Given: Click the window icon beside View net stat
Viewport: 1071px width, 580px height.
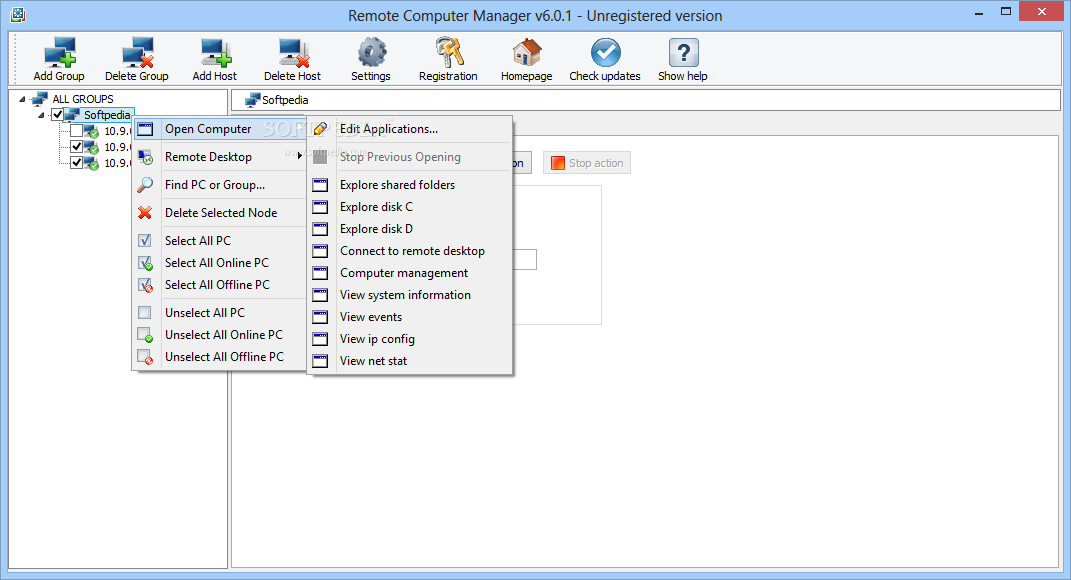Looking at the screenshot, I should (x=320, y=361).
